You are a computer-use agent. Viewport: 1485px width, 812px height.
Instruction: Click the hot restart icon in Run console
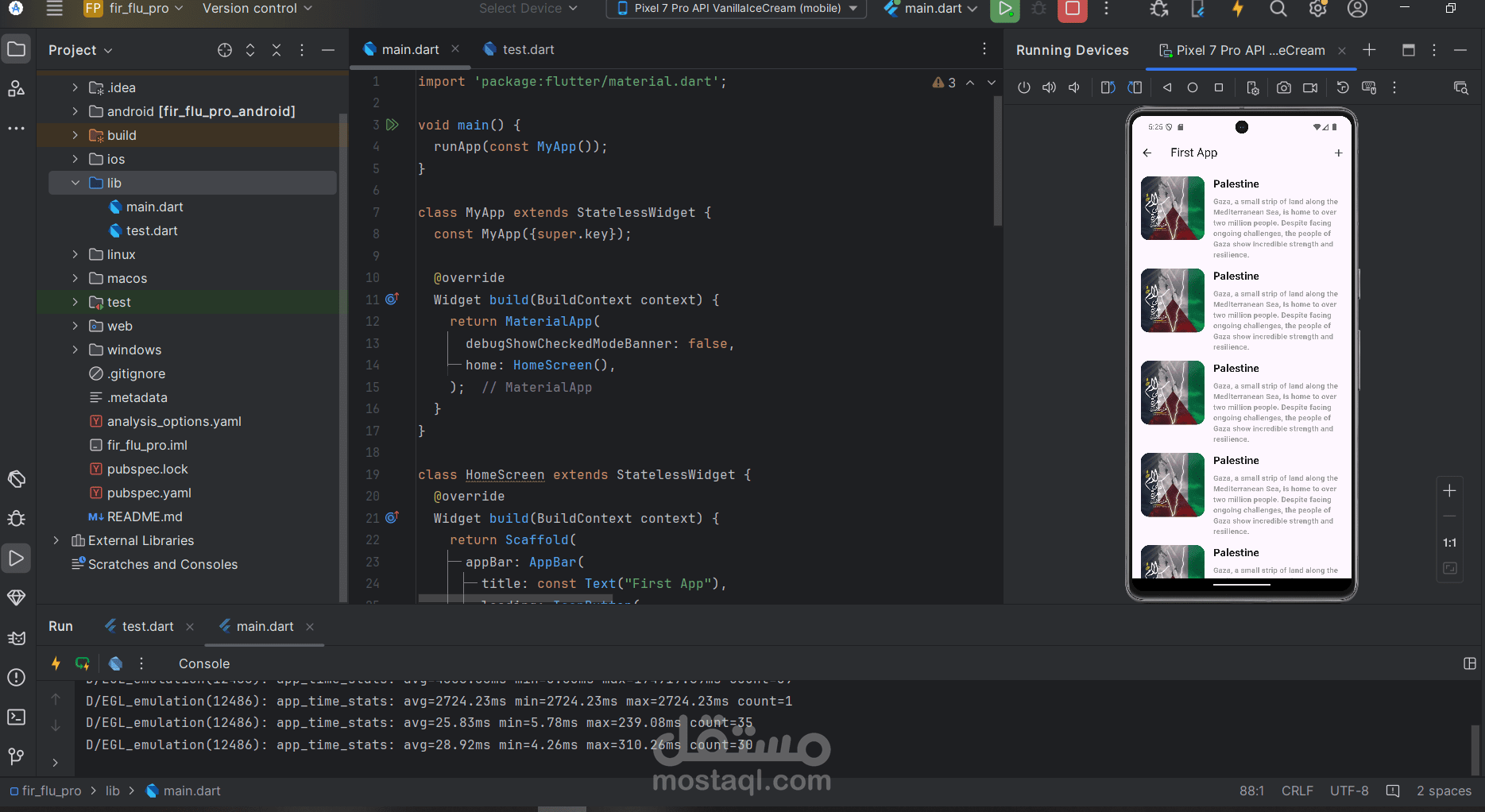pyautogui.click(x=83, y=663)
